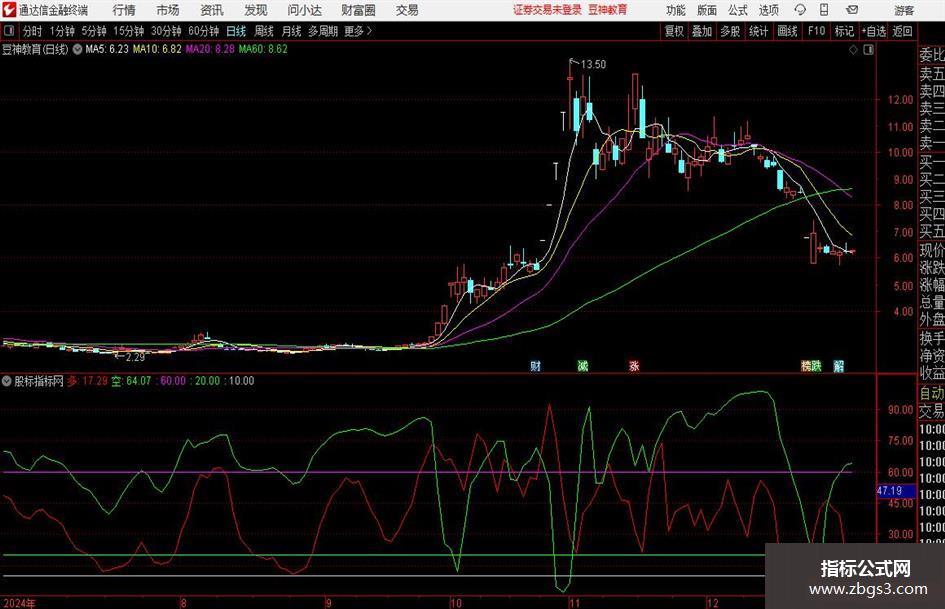Switch to 60分钟 period
This screenshot has width=945, height=609.
[x=203, y=31]
